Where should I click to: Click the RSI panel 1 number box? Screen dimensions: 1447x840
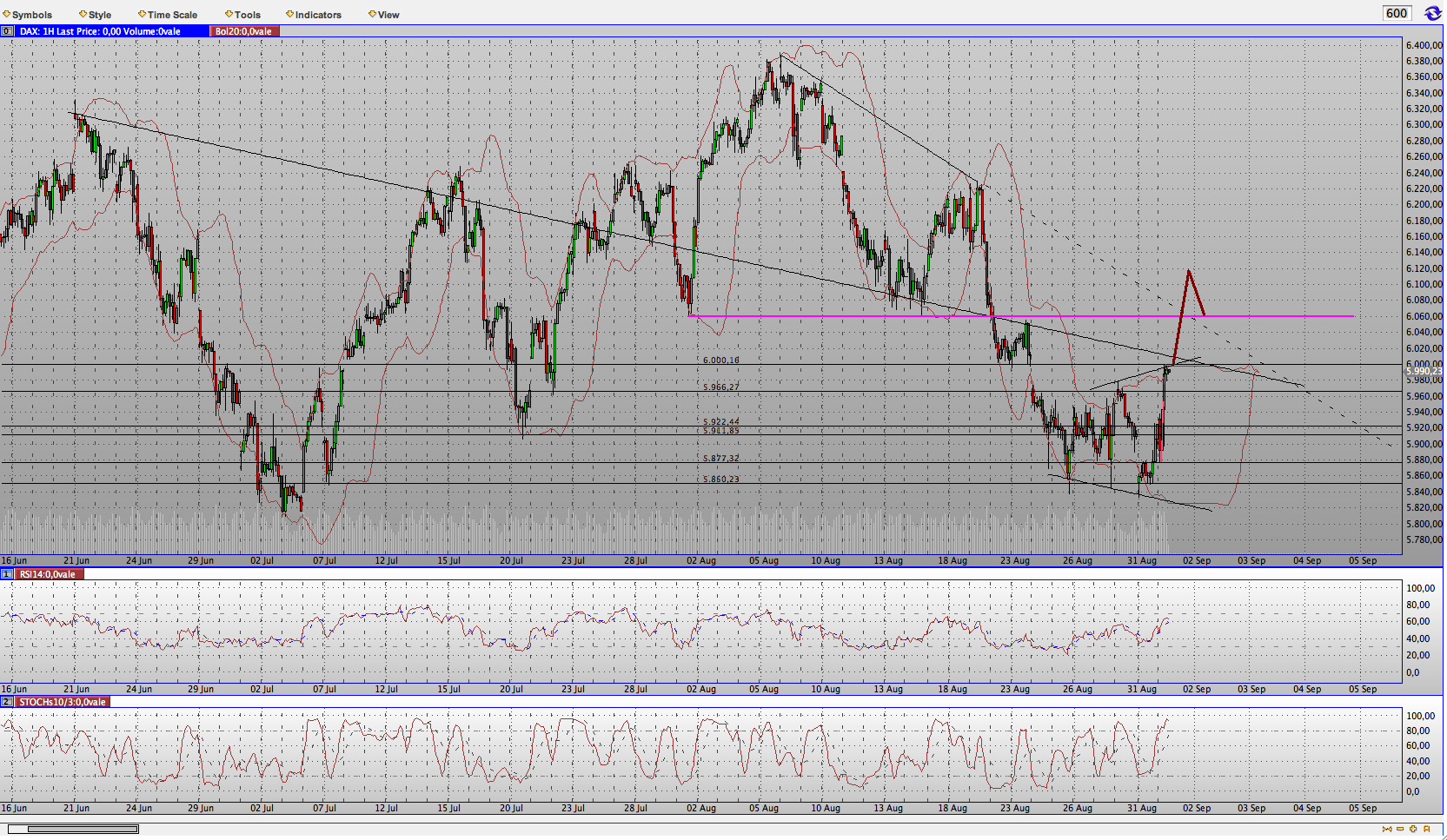pos(7,574)
